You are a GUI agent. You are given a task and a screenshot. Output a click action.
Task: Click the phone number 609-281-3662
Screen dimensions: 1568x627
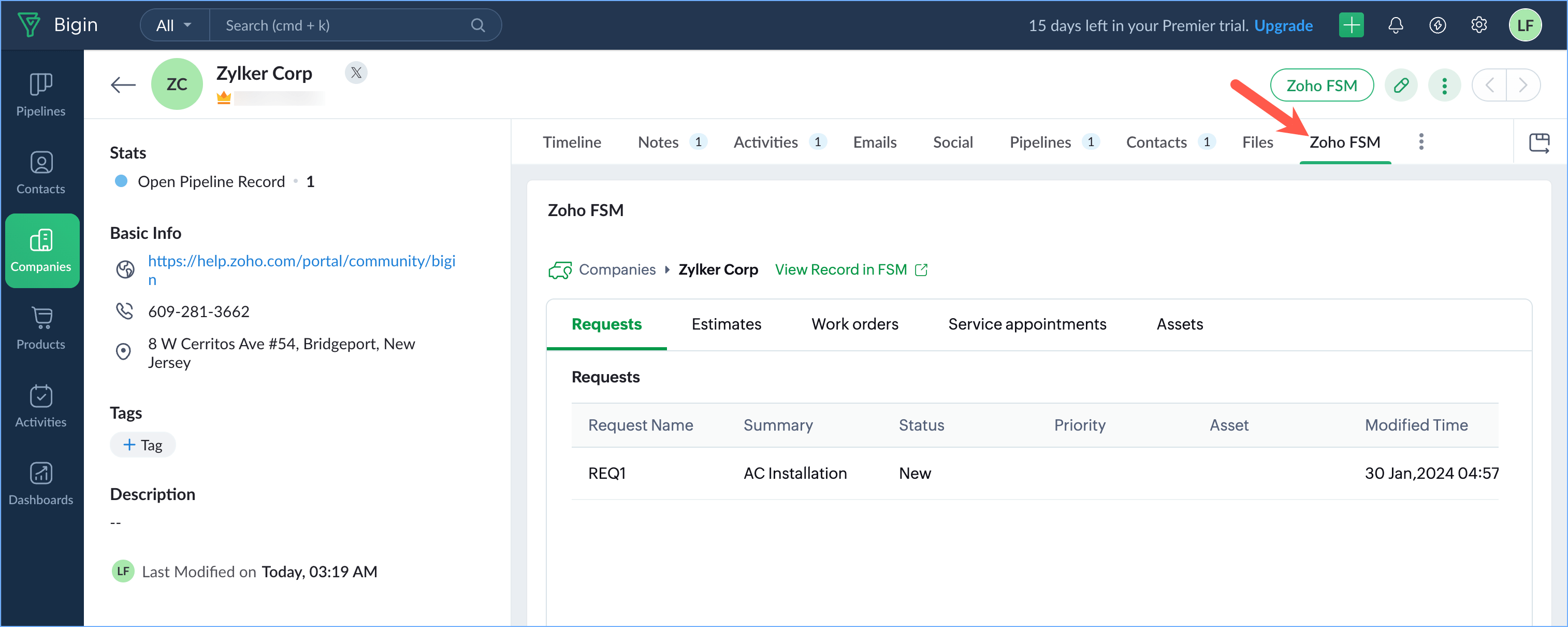(x=198, y=311)
